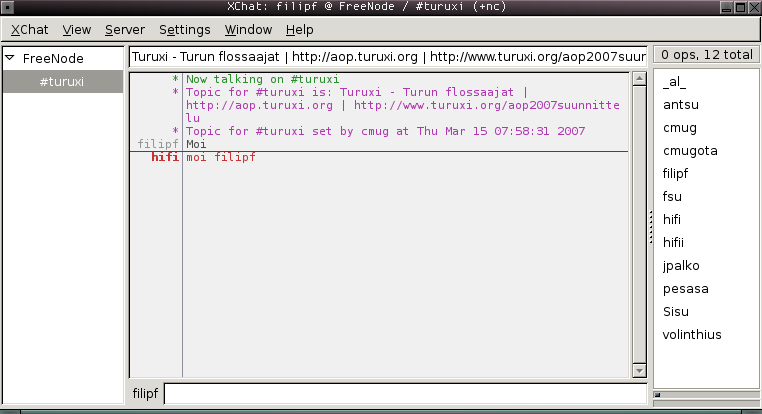The width and height of the screenshot is (762, 414).
Task: Open the http://aop.turuxi.org link in chat
Action: point(260,105)
